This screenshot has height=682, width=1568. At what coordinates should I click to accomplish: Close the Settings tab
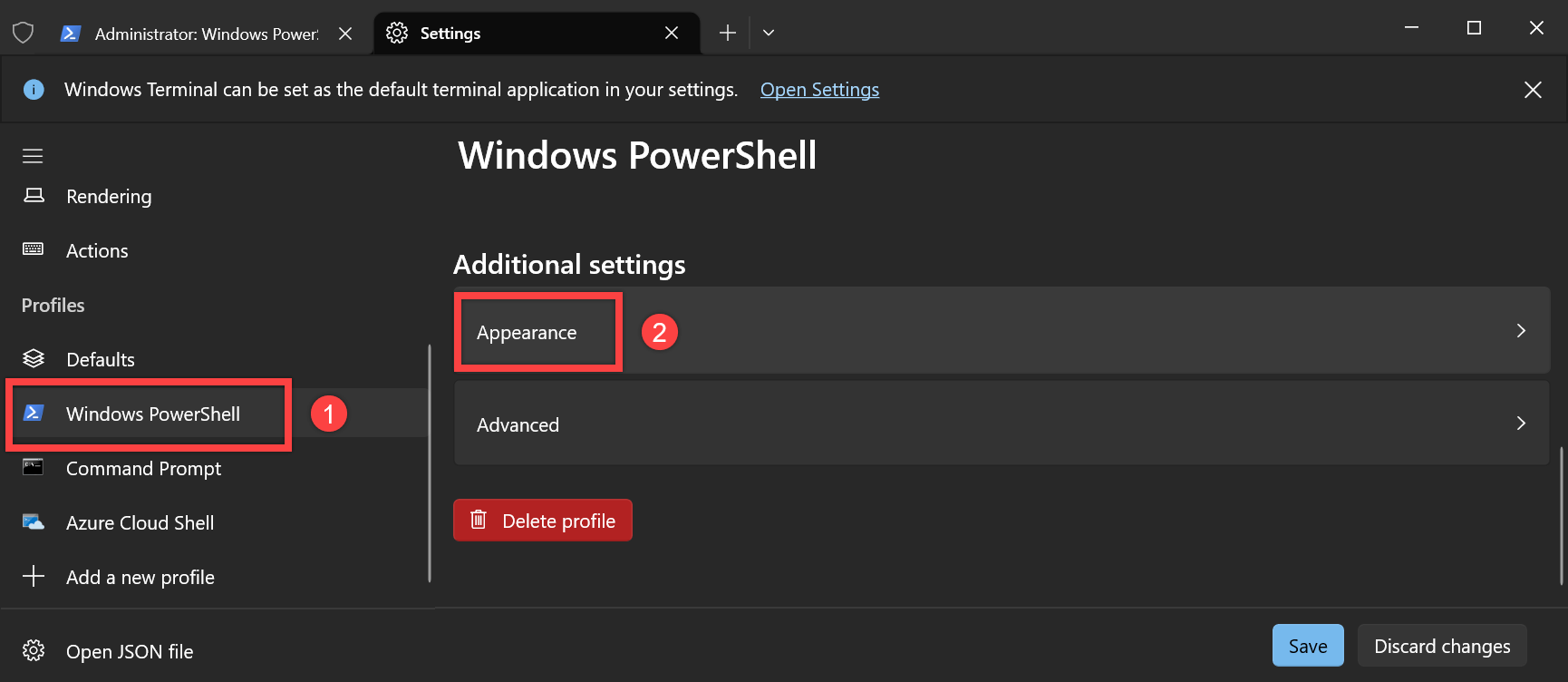coord(672,33)
